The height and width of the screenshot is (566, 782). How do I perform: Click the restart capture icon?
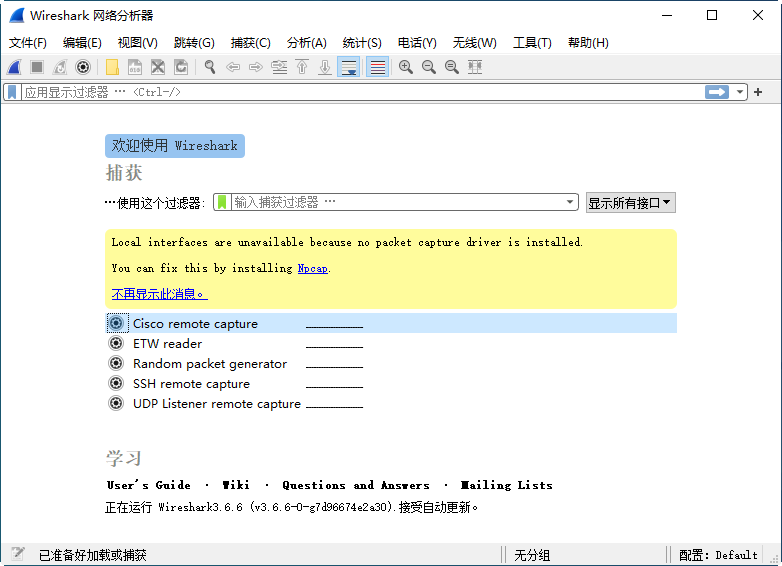coord(60,67)
